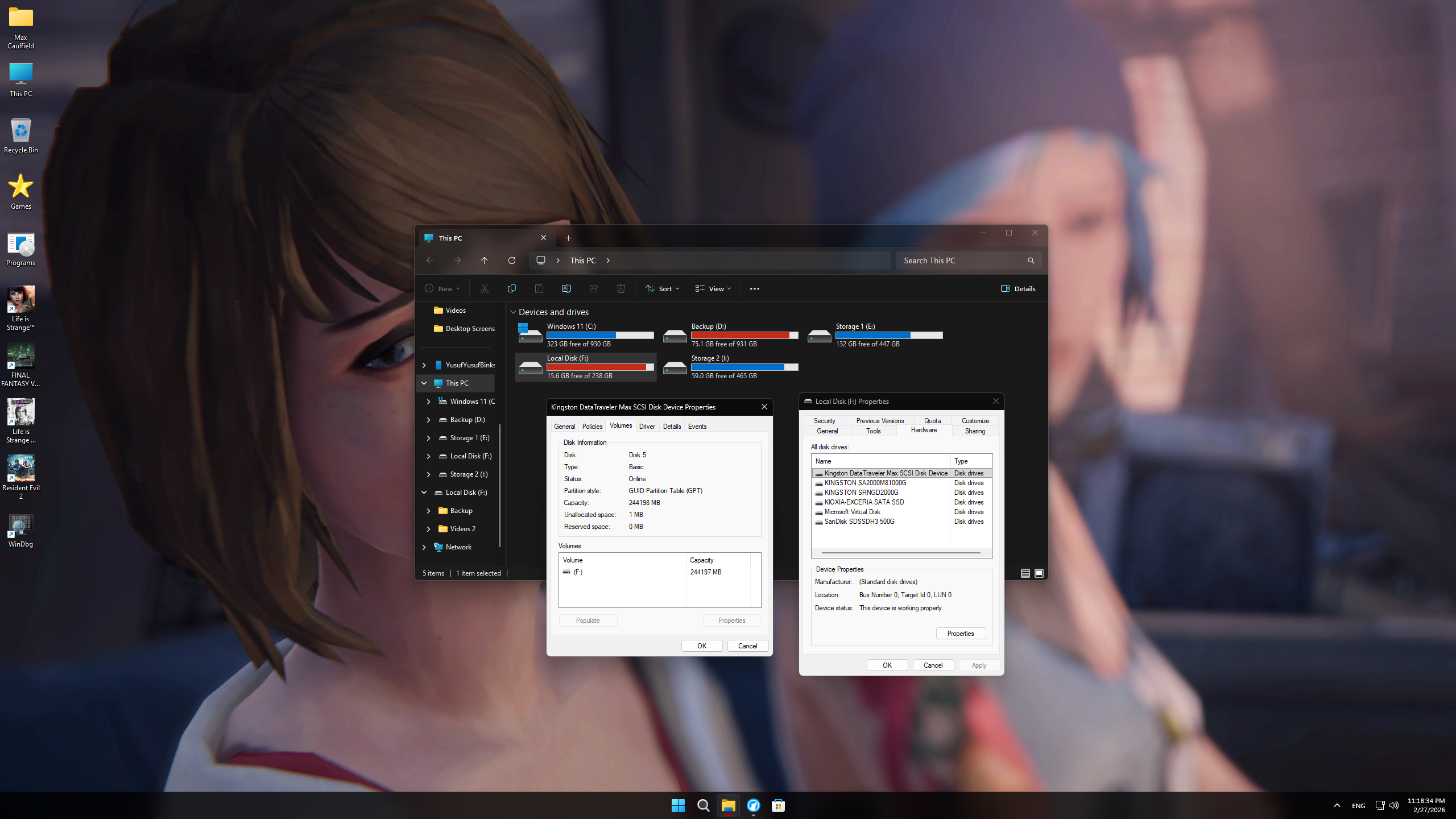Screen dimensions: 1456x819
Task: Click the Paste toolbar icon
Action: click(539, 289)
